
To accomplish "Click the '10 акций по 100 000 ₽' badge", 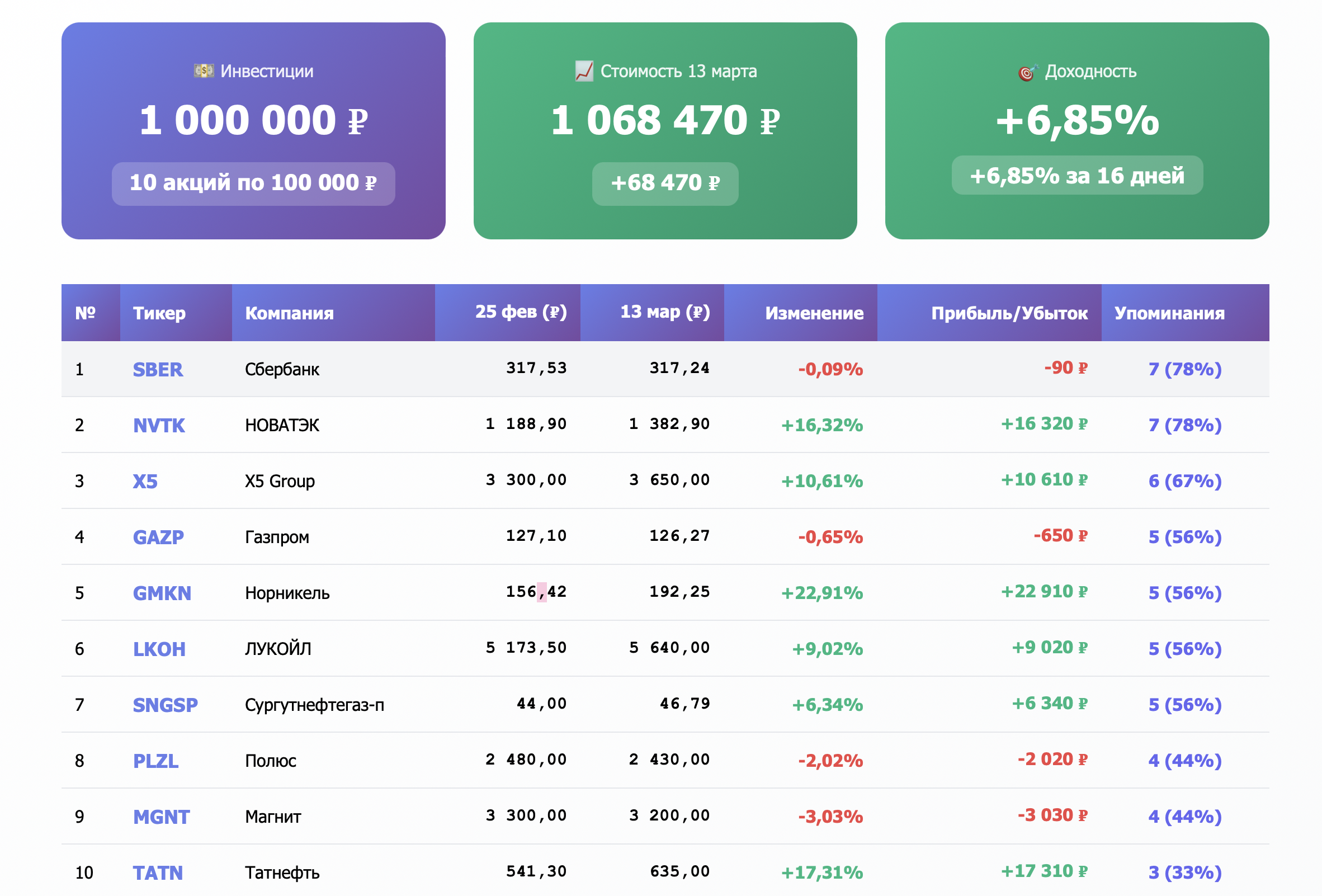I will (x=253, y=183).
